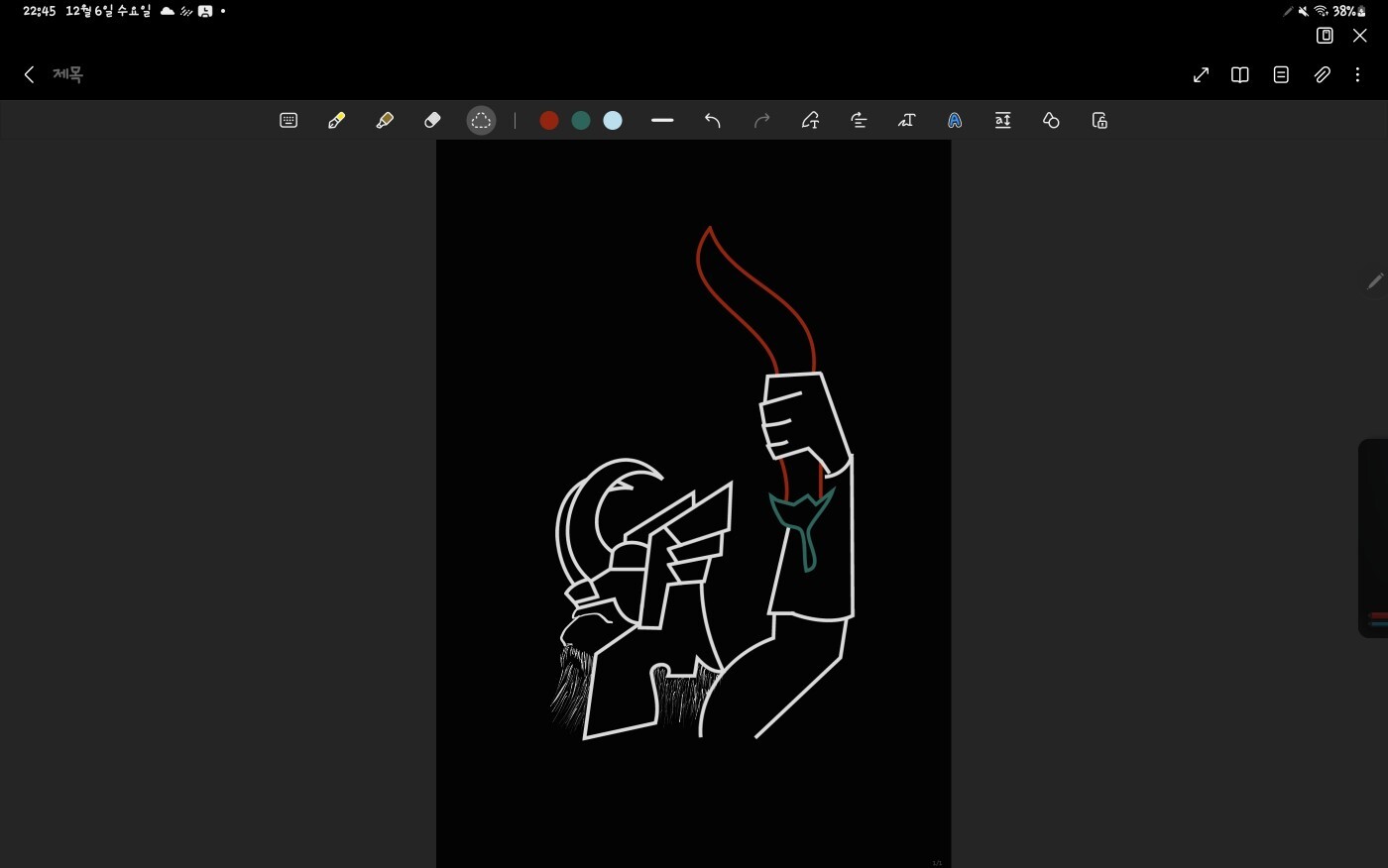The width and height of the screenshot is (1388, 868).
Task: Activate the lasso selection tool
Action: click(481, 121)
